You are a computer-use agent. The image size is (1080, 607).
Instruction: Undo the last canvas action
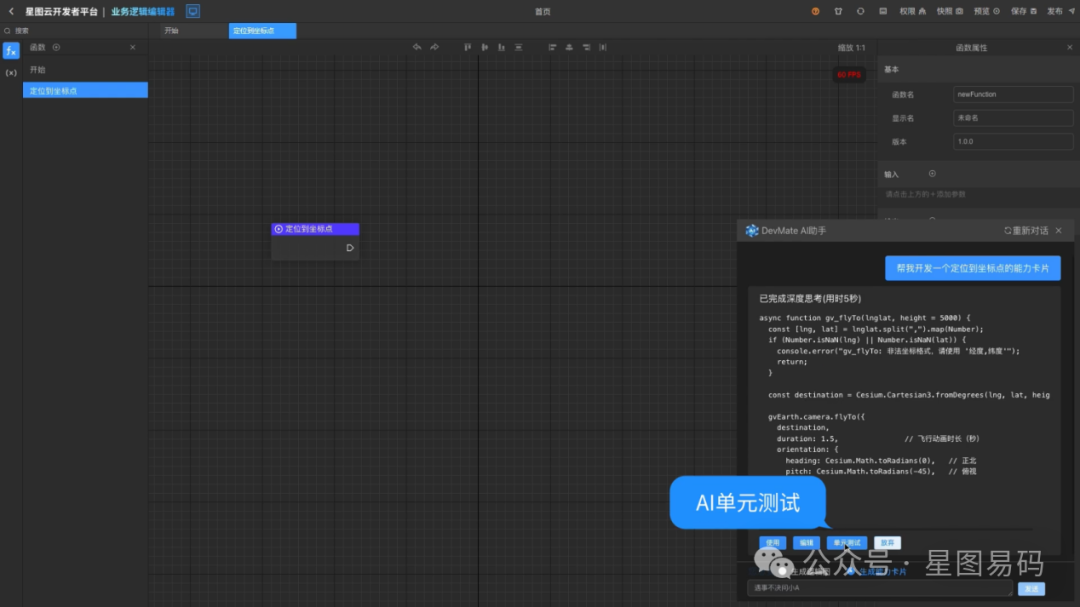(x=417, y=47)
